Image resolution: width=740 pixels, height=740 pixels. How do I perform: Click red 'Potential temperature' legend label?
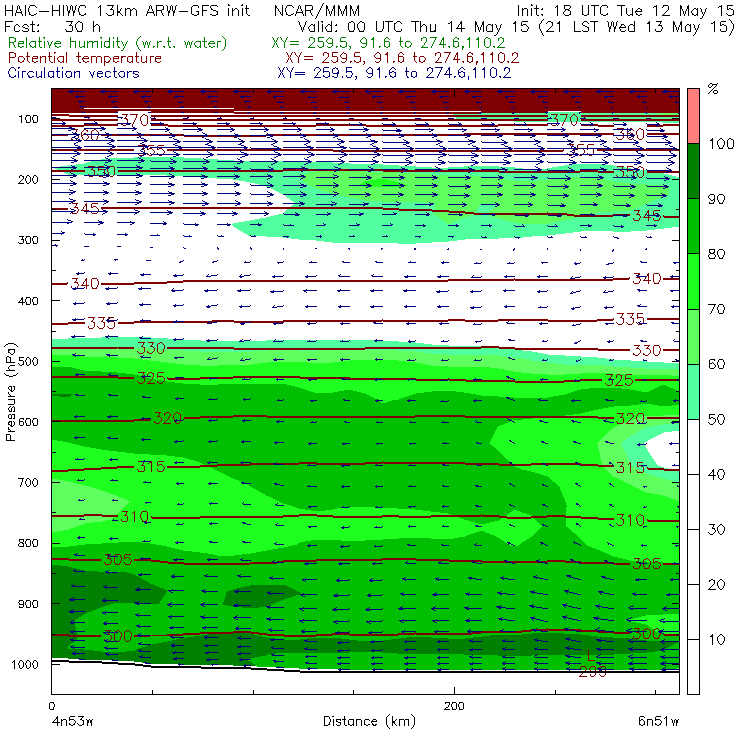click(x=84, y=58)
